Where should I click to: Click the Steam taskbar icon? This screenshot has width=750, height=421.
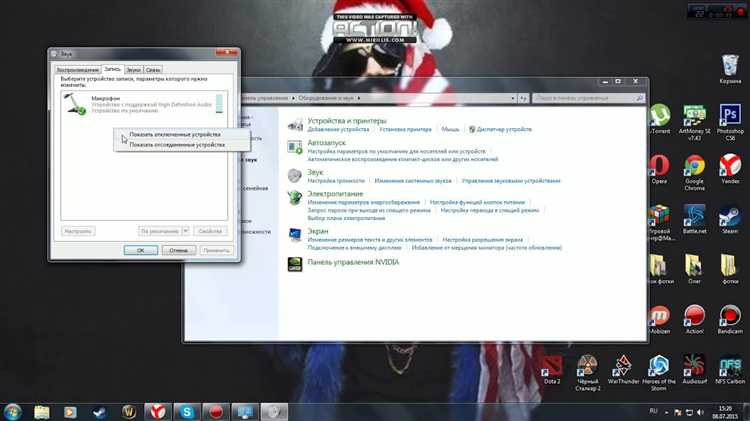(x=100, y=410)
